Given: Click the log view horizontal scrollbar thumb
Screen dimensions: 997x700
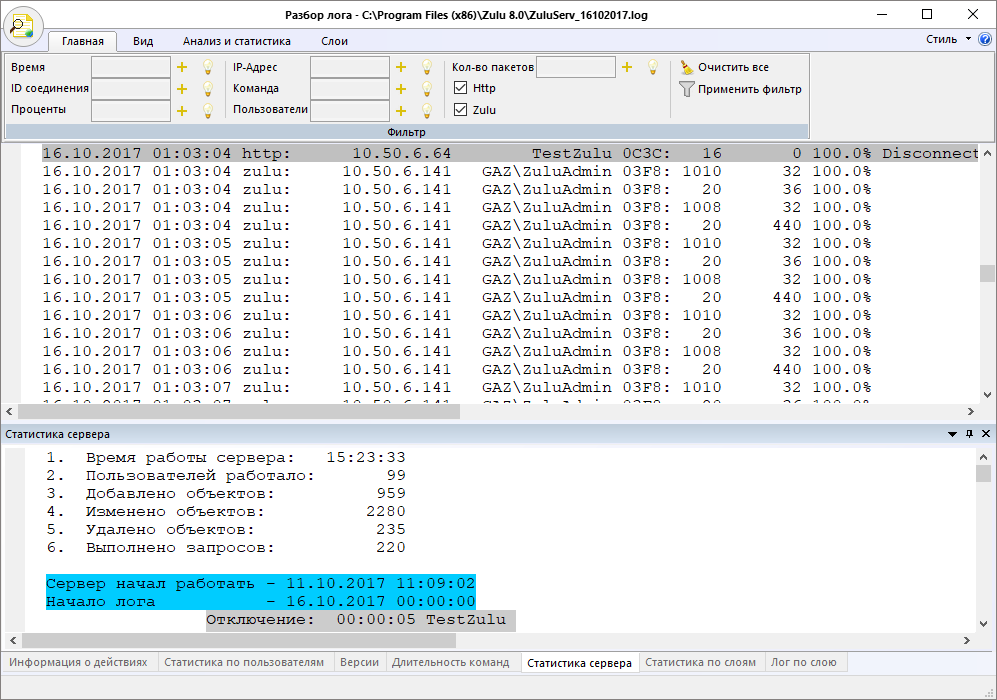Looking at the screenshot, I should pos(238,411).
